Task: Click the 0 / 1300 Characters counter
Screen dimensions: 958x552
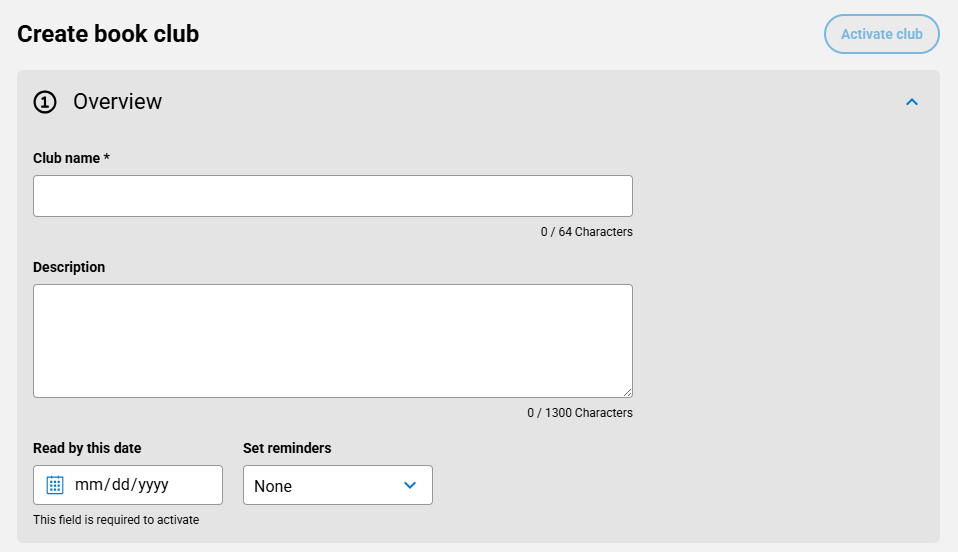Action: coord(580,413)
